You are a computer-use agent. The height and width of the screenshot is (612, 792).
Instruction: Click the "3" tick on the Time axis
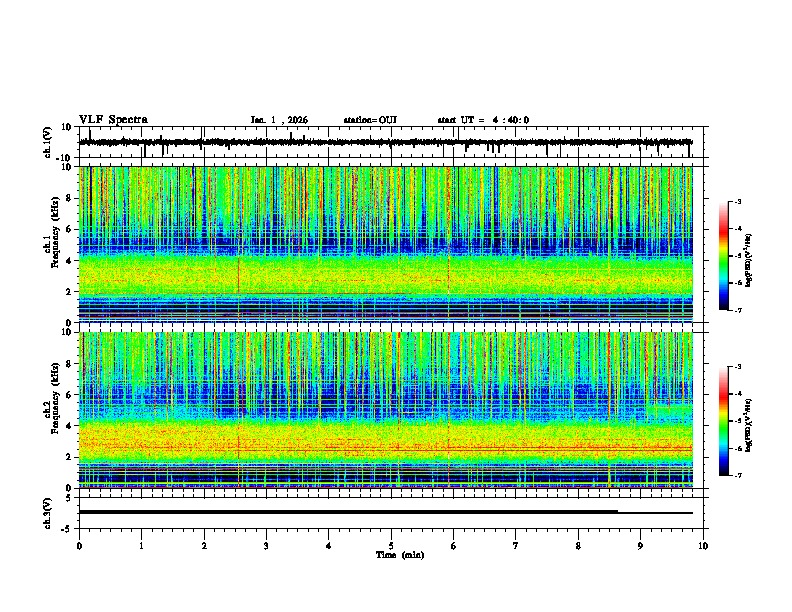point(266,546)
